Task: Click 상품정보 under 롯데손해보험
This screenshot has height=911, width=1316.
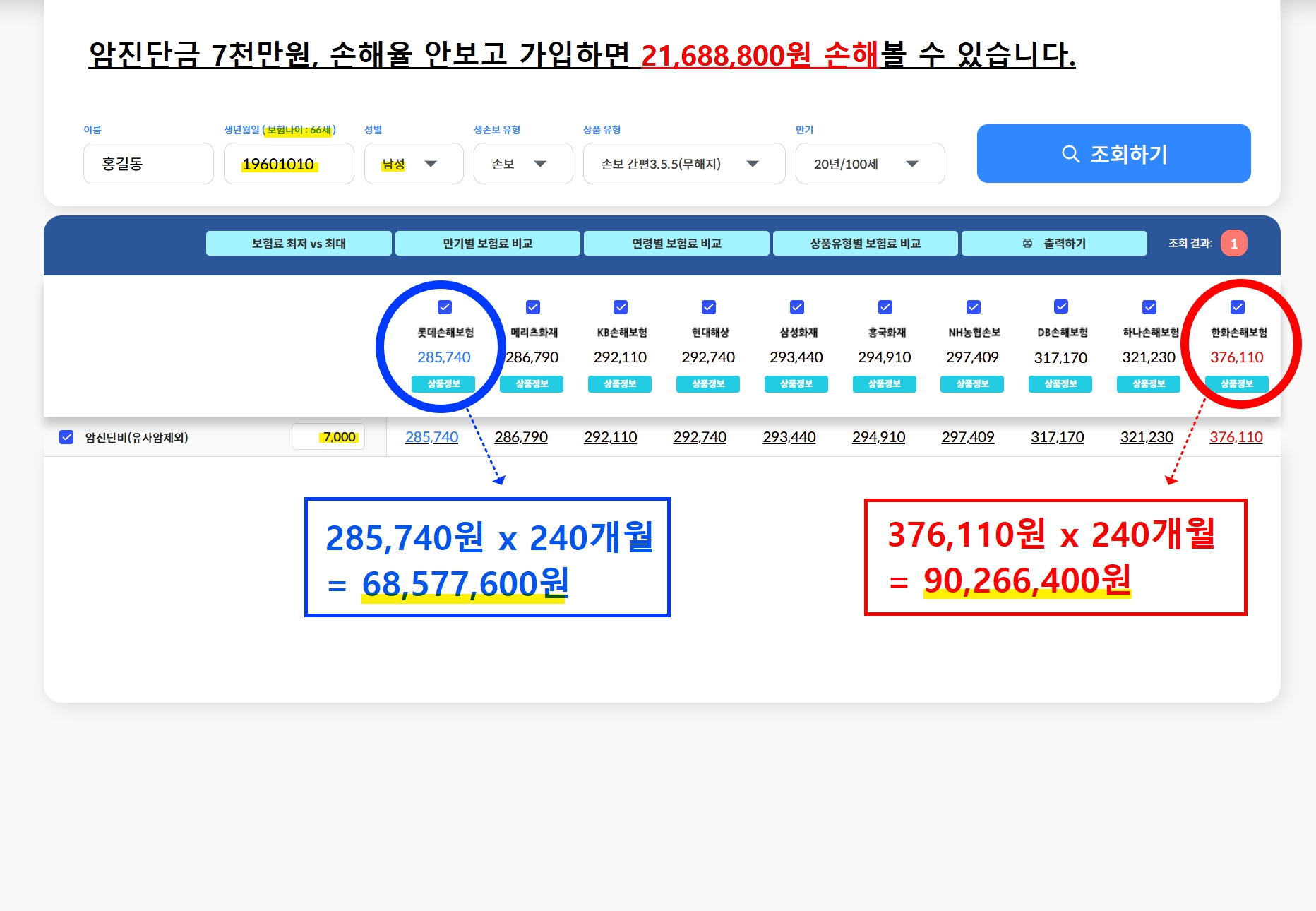Action: (443, 383)
